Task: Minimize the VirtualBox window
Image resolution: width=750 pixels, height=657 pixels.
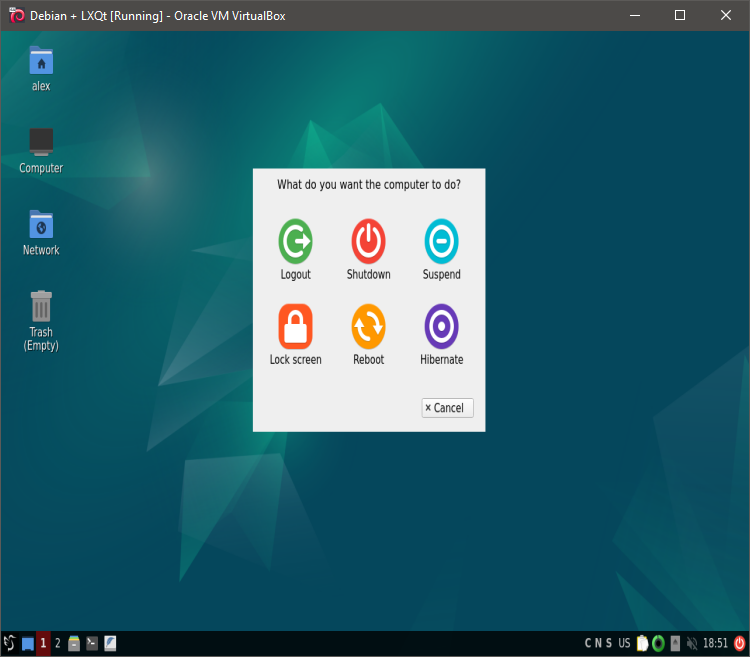Action: (635, 15)
